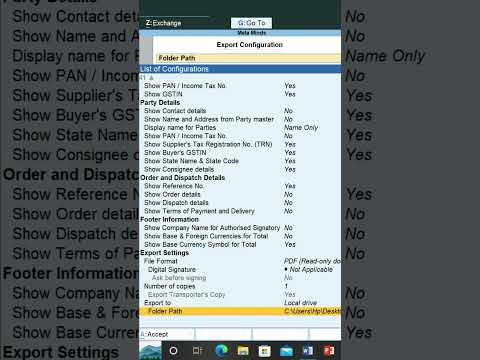Select Show Contact details option
Image resolution: width=480 pixels, height=360 pixels.
tap(175, 111)
